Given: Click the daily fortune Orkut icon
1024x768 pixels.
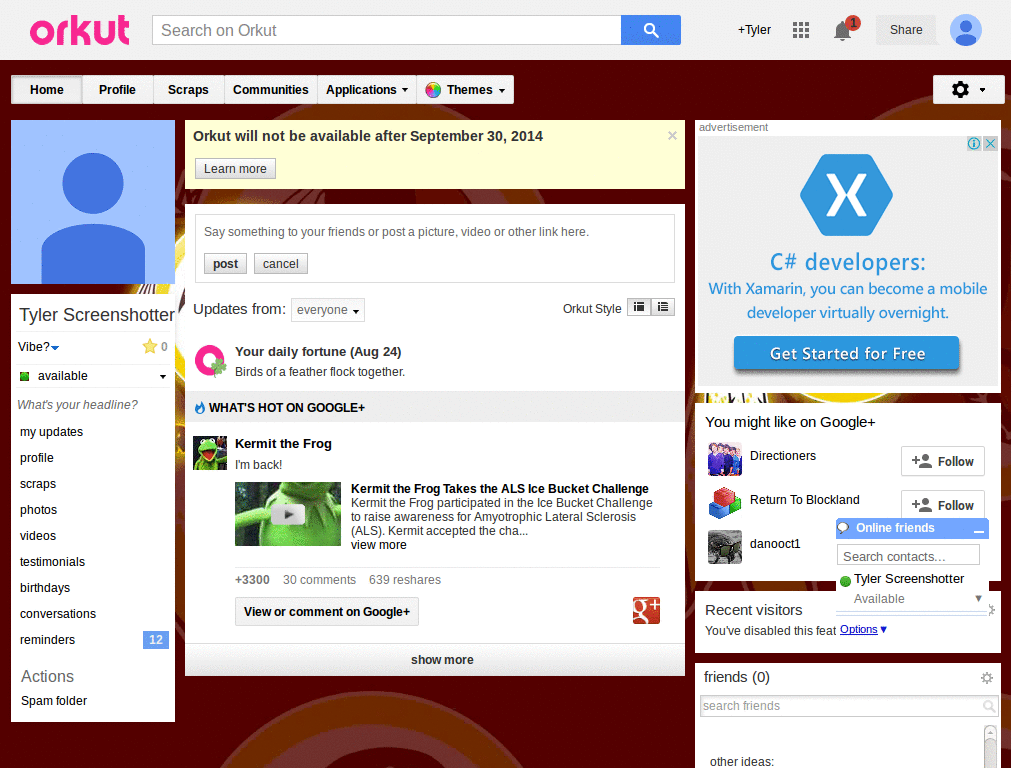Looking at the screenshot, I should [x=210, y=360].
